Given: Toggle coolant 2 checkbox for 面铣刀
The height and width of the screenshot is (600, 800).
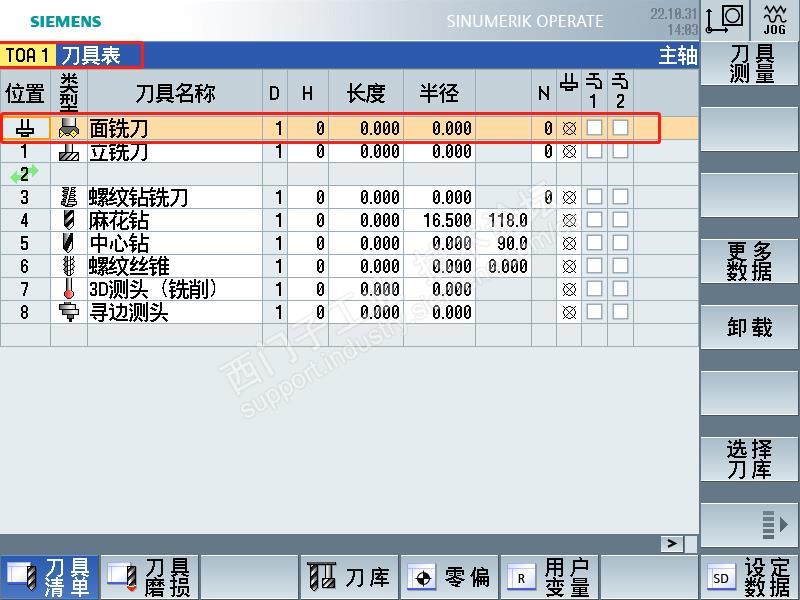Looking at the screenshot, I should tap(620, 128).
